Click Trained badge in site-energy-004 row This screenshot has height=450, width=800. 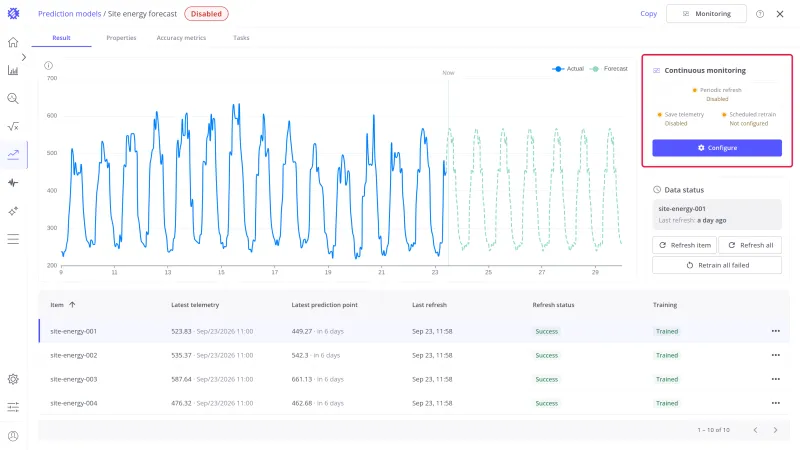(x=667, y=403)
